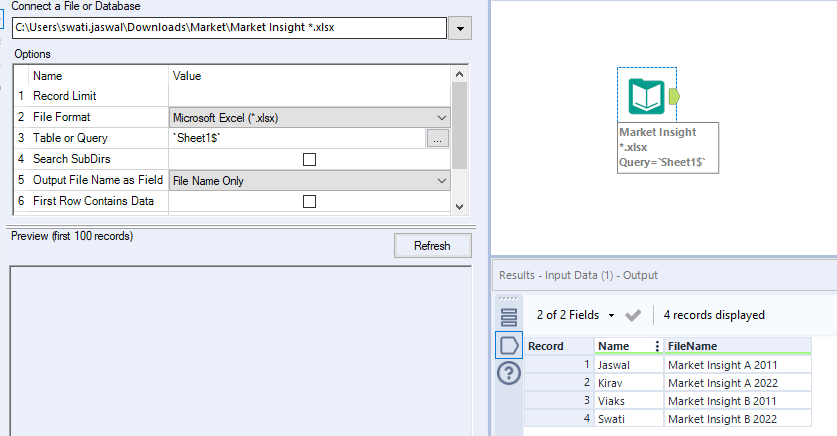Click the green output anchor of Input Data tool
Image resolution: width=837 pixels, height=436 pixels.
673,96
